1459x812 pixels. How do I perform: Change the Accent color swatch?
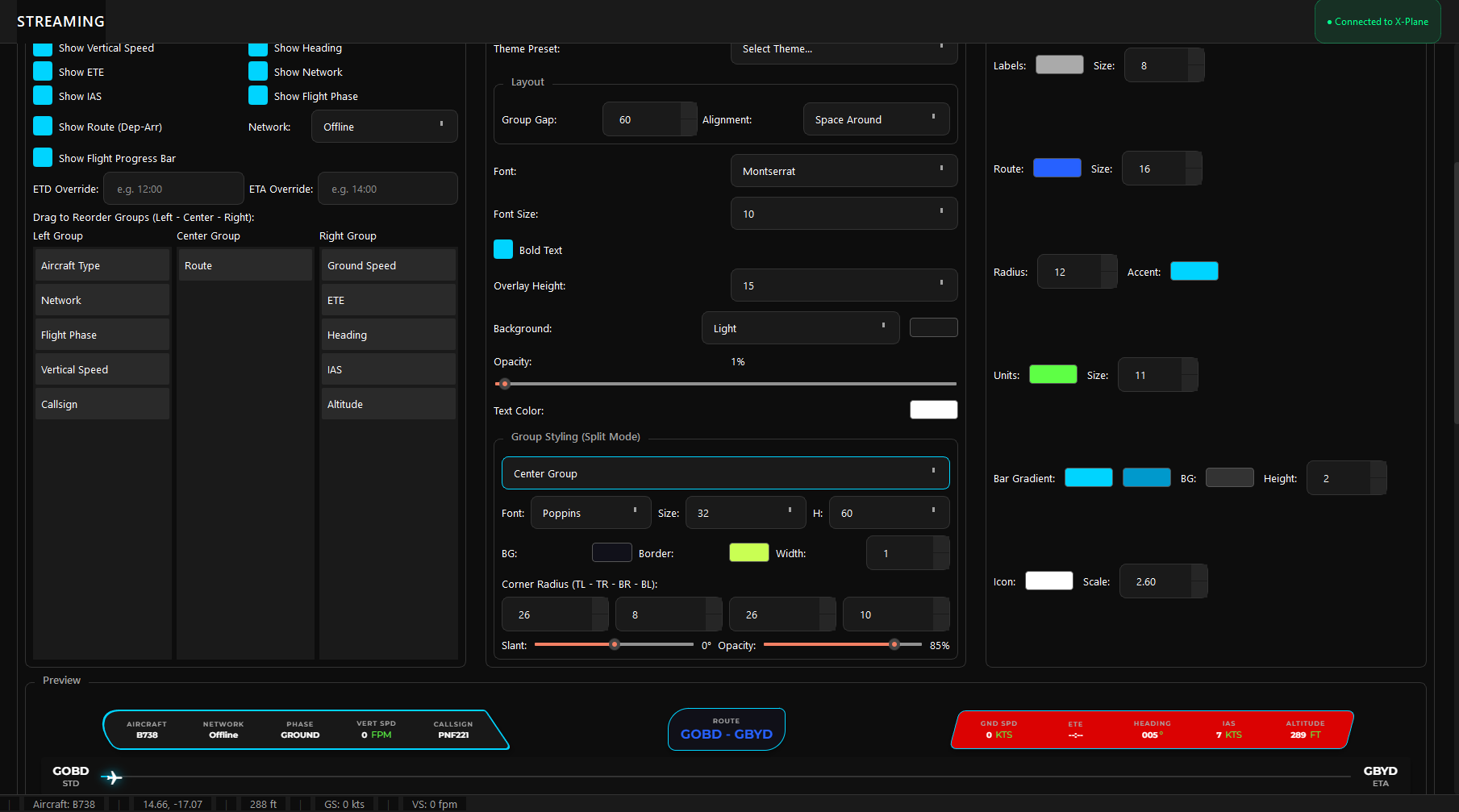click(x=1194, y=271)
